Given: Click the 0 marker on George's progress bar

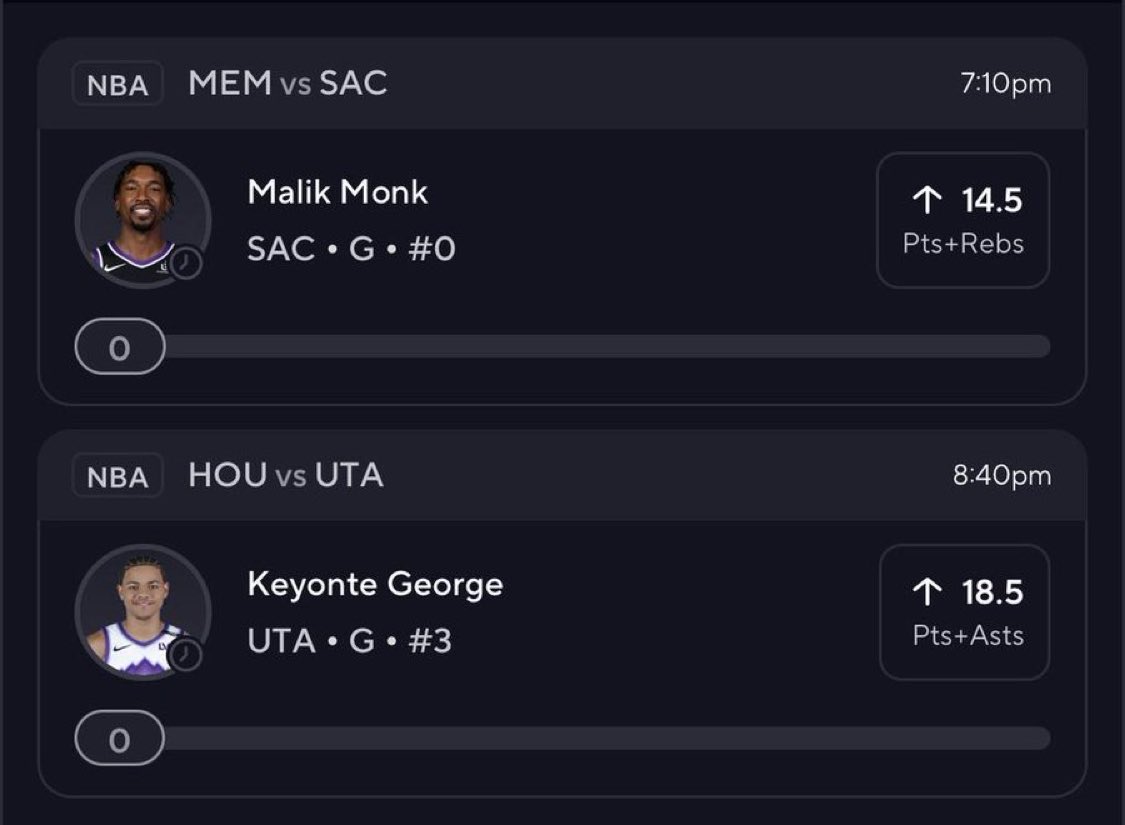Looking at the screenshot, I should point(120,739).
